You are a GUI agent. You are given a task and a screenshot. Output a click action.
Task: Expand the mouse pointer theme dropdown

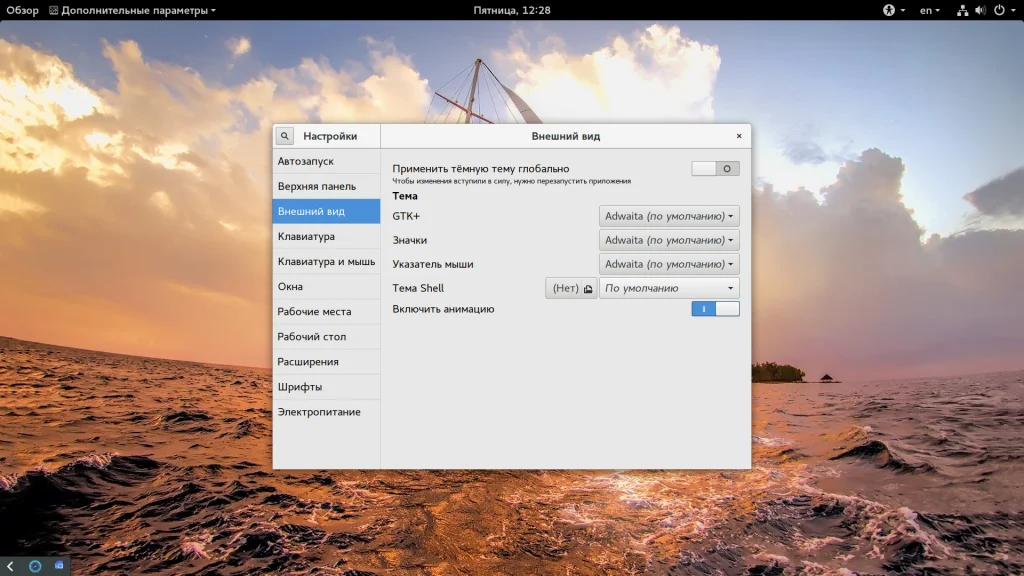tap(669, 264)
